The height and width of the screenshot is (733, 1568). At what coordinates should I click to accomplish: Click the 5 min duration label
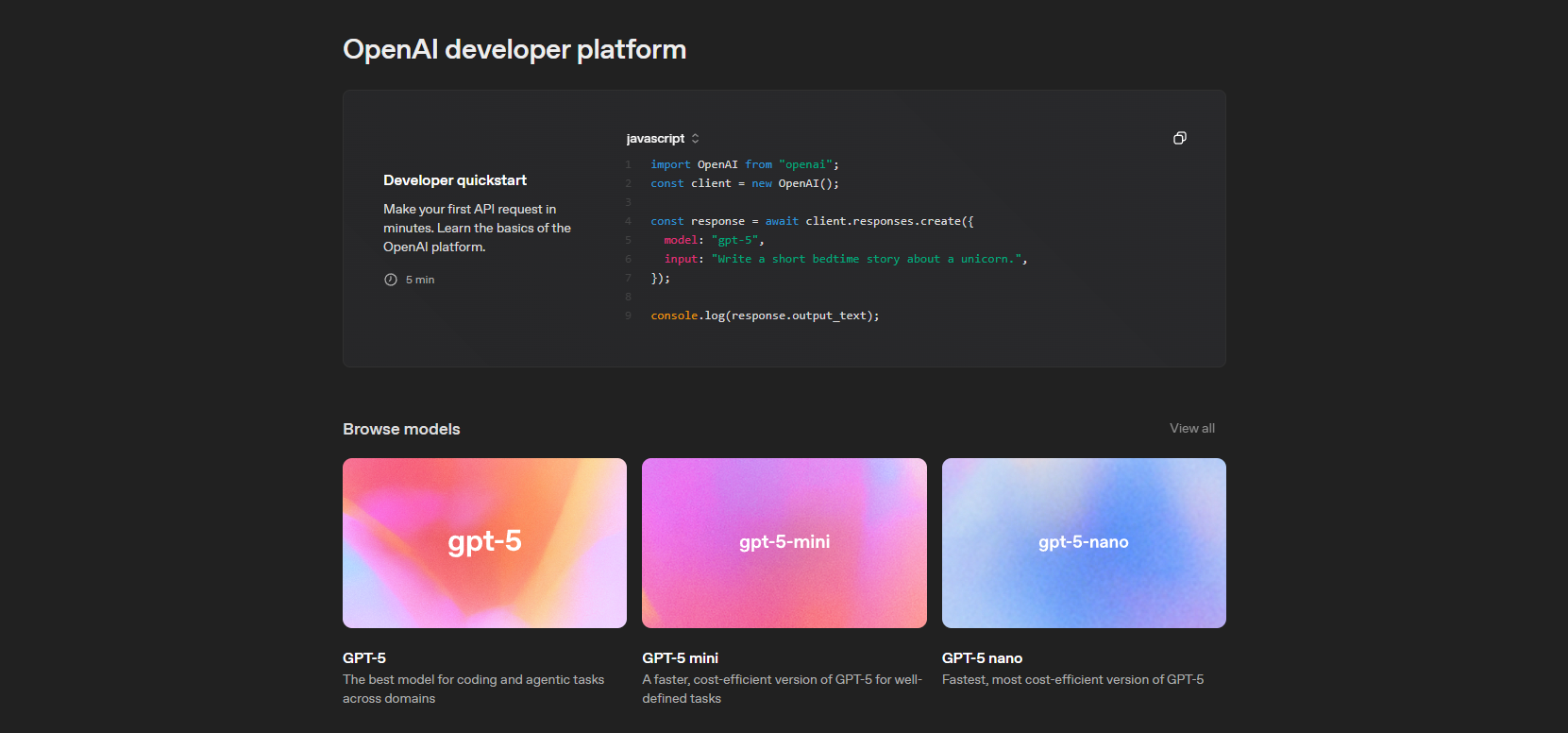tap(420, 280)
